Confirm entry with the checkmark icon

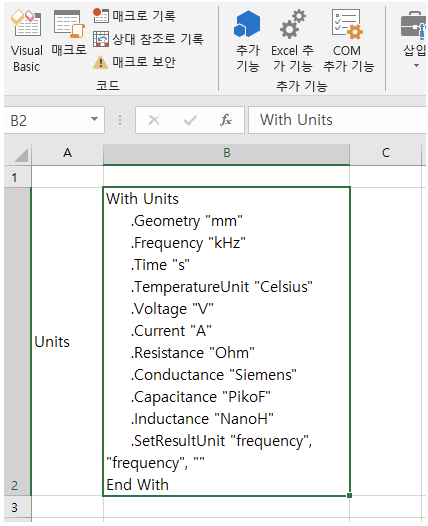coord(190,120)
